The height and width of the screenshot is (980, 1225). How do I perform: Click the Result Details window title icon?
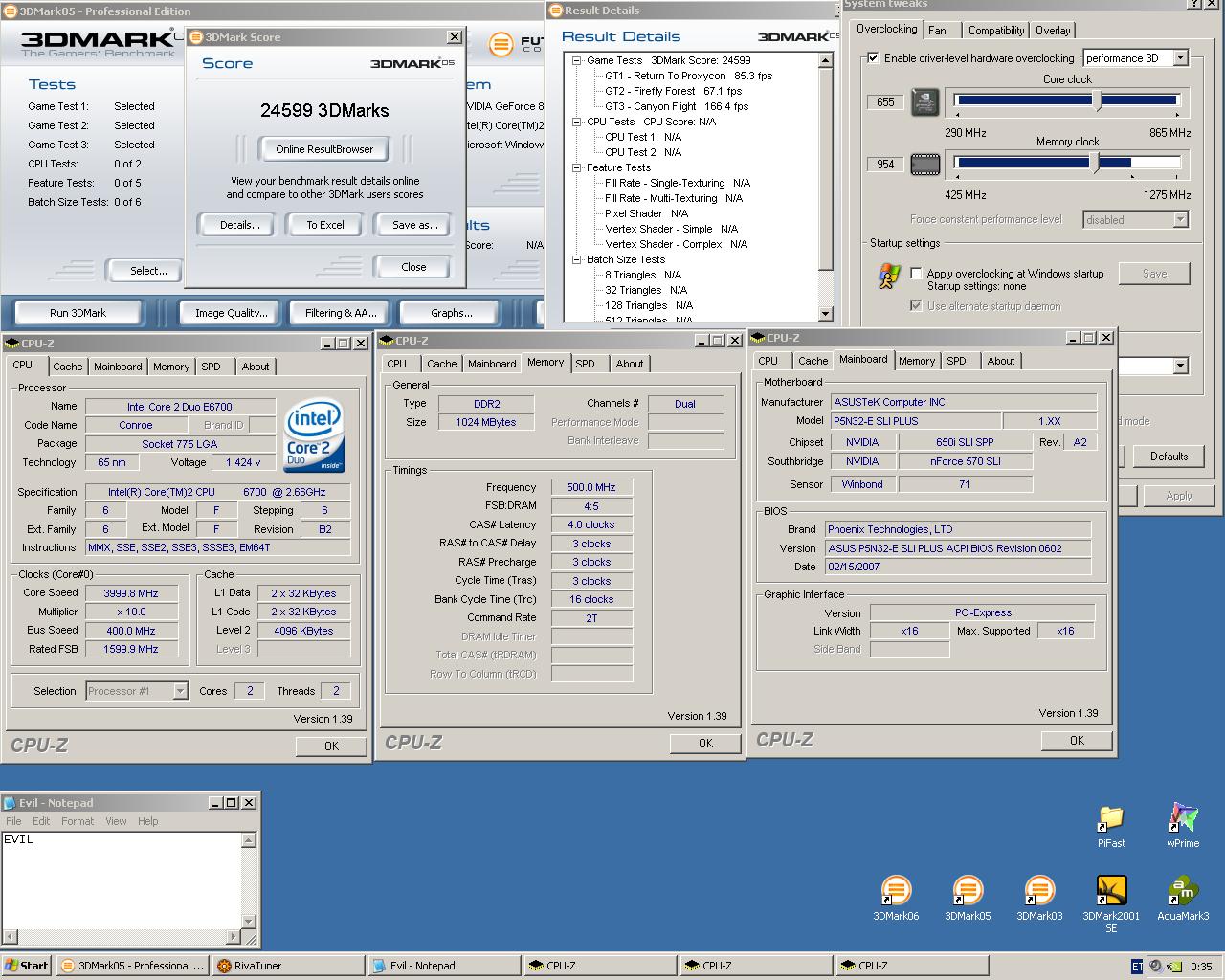pyautogui.click(x=555, y=11)
